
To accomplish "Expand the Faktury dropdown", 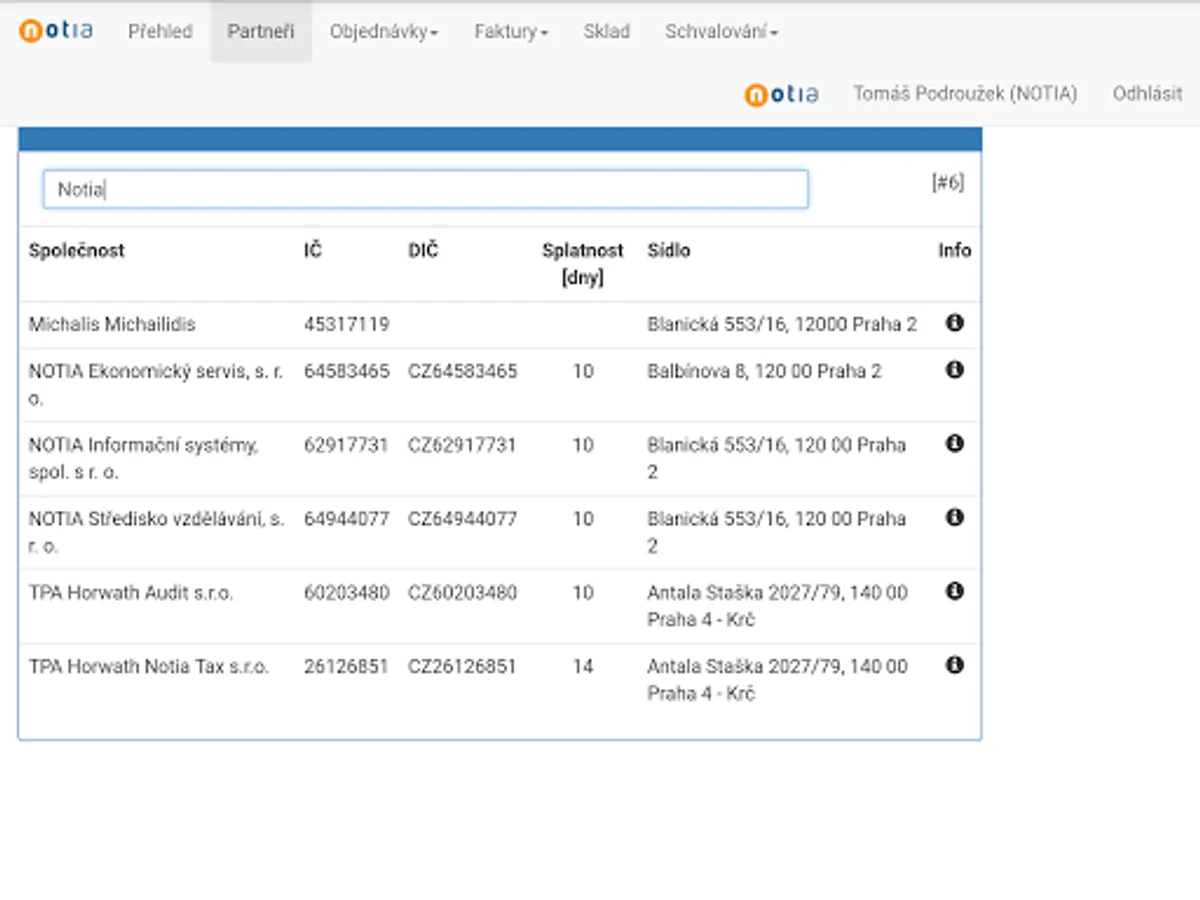I will (x=510, y=31).
